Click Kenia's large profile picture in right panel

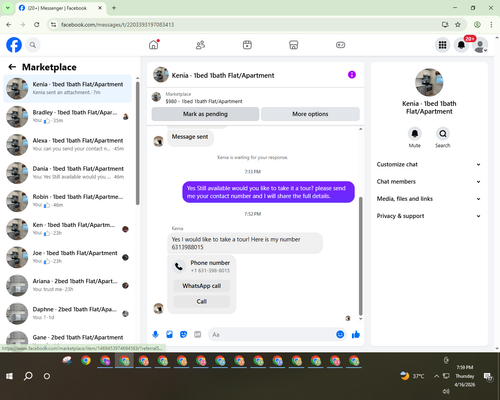(x=429, y=82)
